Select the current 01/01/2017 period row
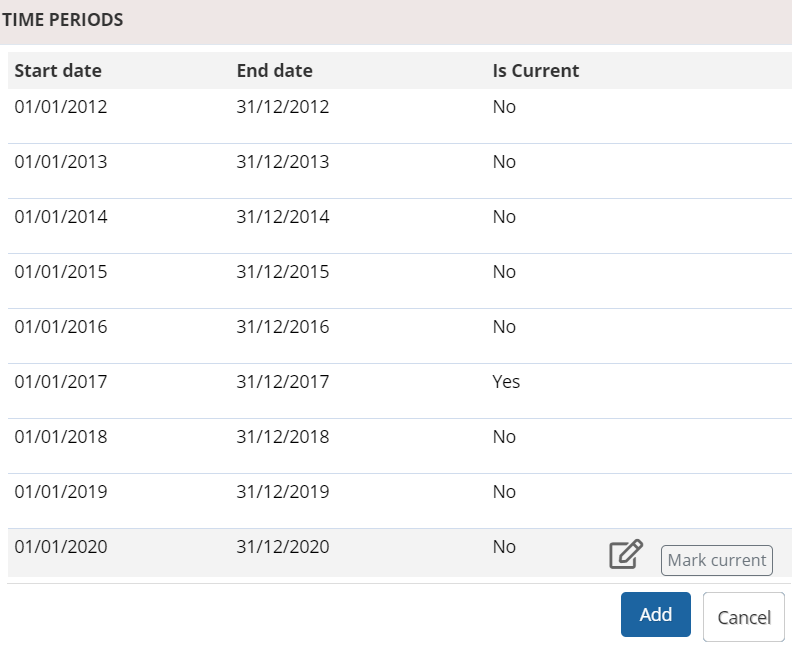The height and width of the screenshot is (646, 792). point(60,382)
